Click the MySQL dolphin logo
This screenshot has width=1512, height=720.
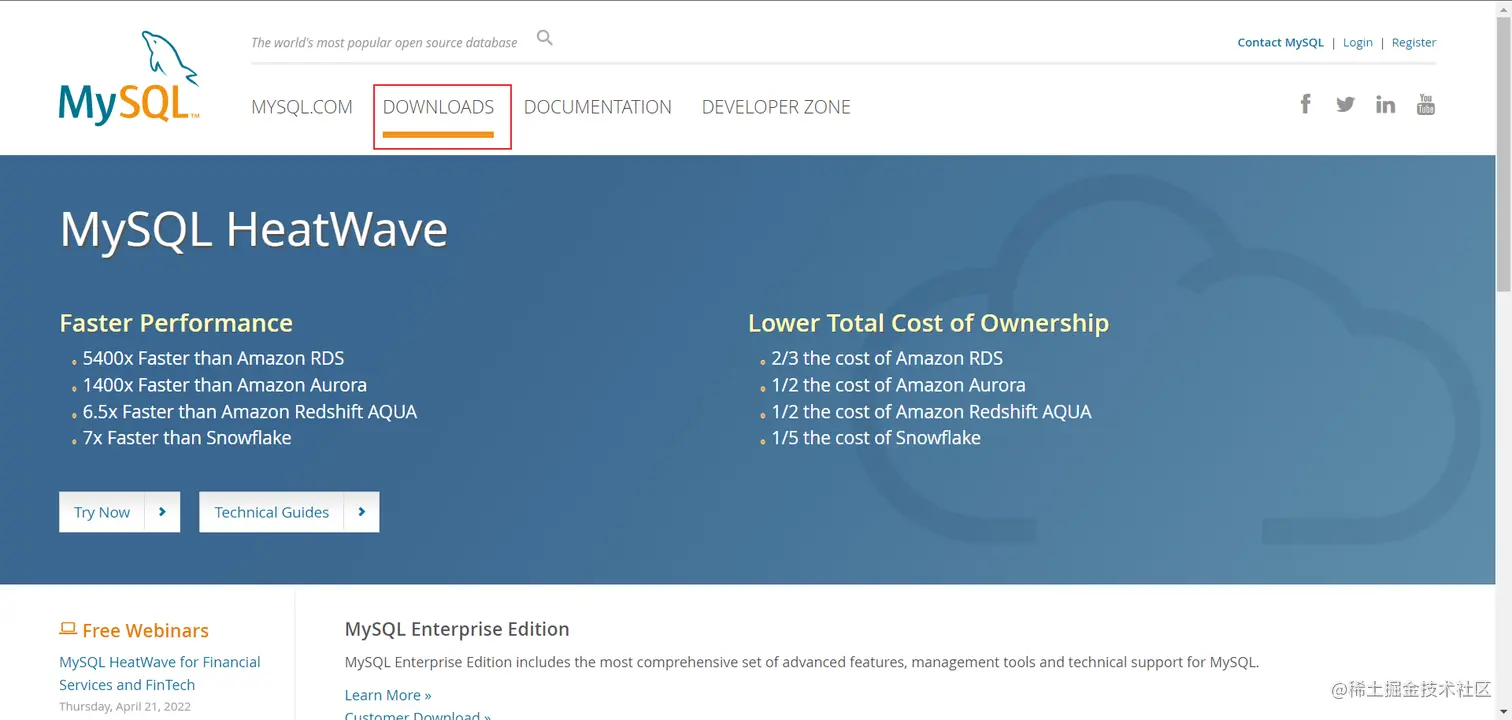[129, 78]
